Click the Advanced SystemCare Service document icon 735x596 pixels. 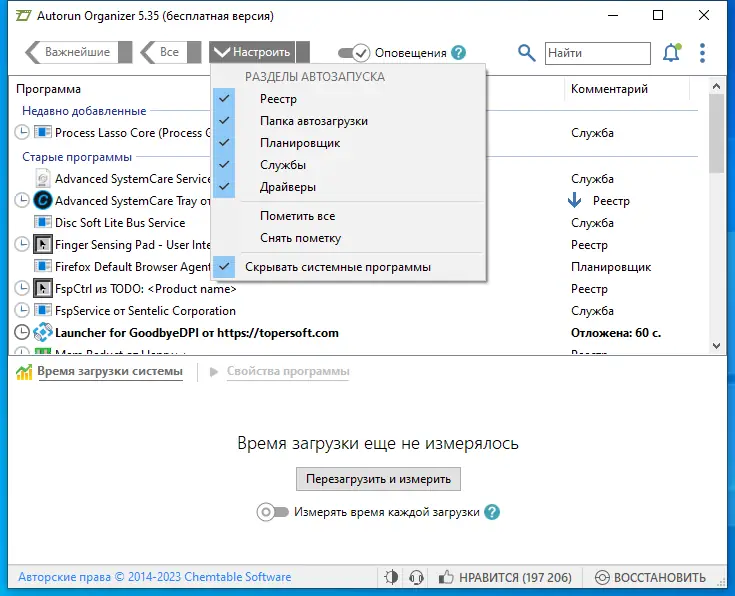(43, 178)
